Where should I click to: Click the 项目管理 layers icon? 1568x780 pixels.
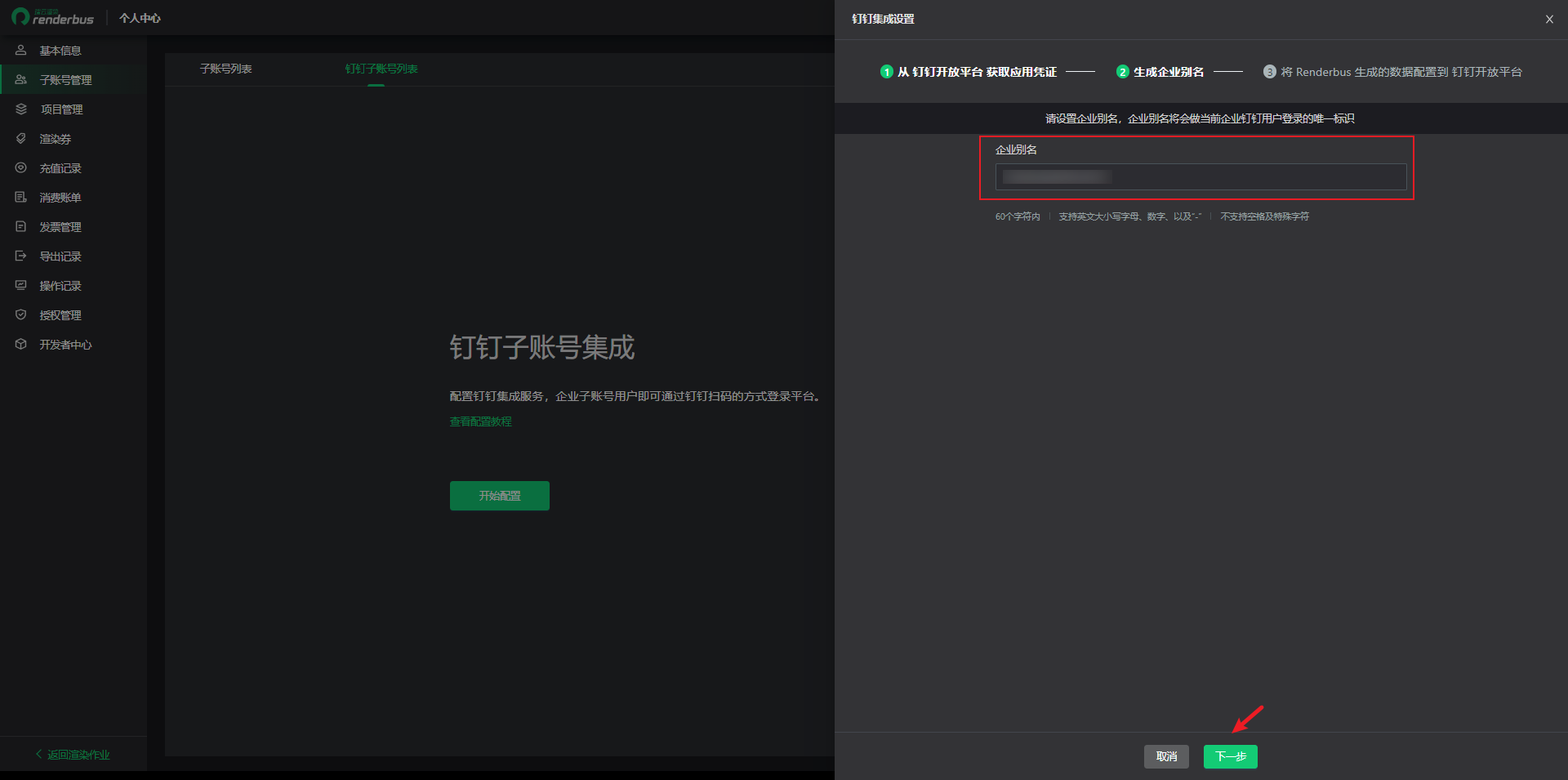(x=21, y=109)
